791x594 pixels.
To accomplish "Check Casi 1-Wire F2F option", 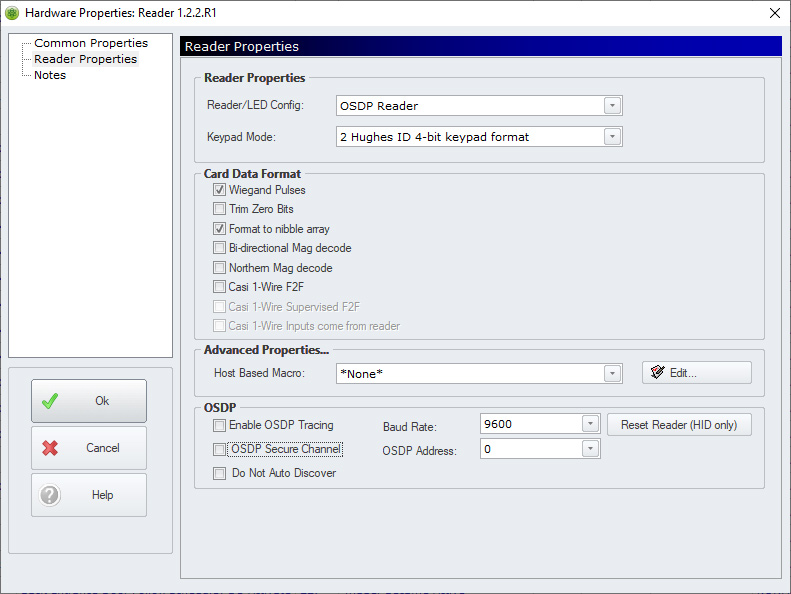I will click(219, 287).
